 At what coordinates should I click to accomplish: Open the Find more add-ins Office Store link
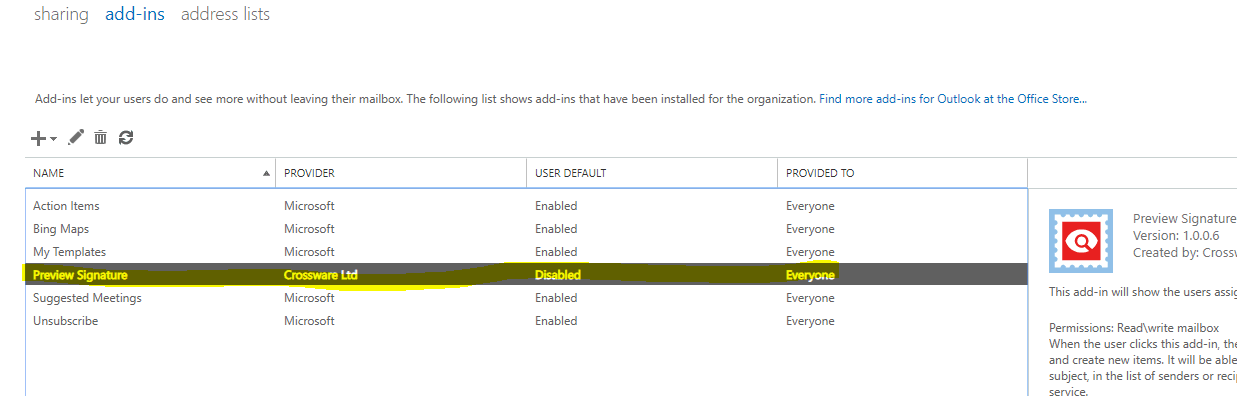tap(953, 99)
